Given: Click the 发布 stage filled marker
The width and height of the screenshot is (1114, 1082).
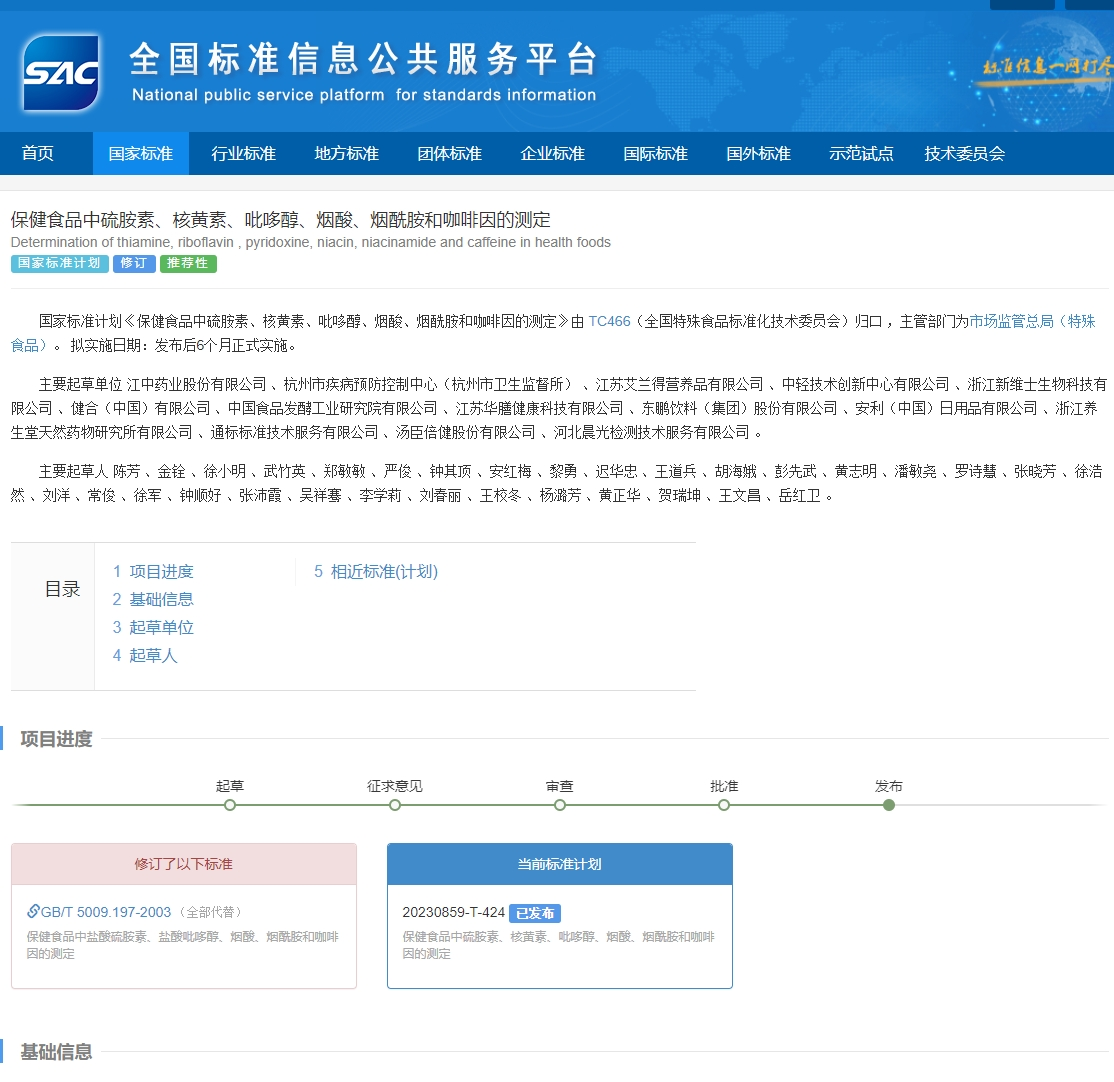Looking at the screenshot, I should 889,805.
